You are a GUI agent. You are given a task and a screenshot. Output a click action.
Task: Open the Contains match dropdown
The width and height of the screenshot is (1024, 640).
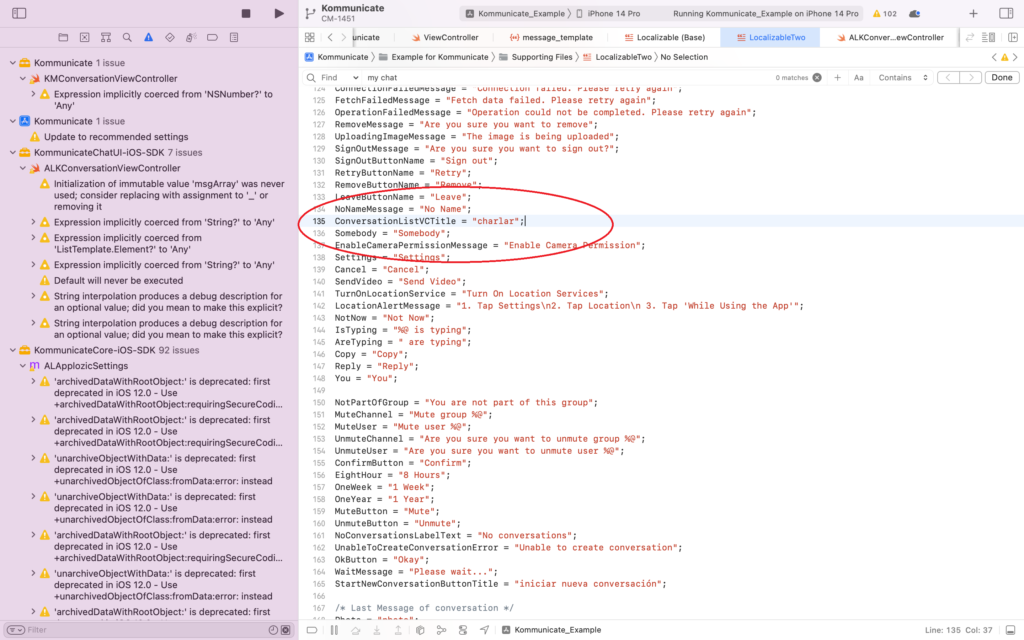point(903,77)
